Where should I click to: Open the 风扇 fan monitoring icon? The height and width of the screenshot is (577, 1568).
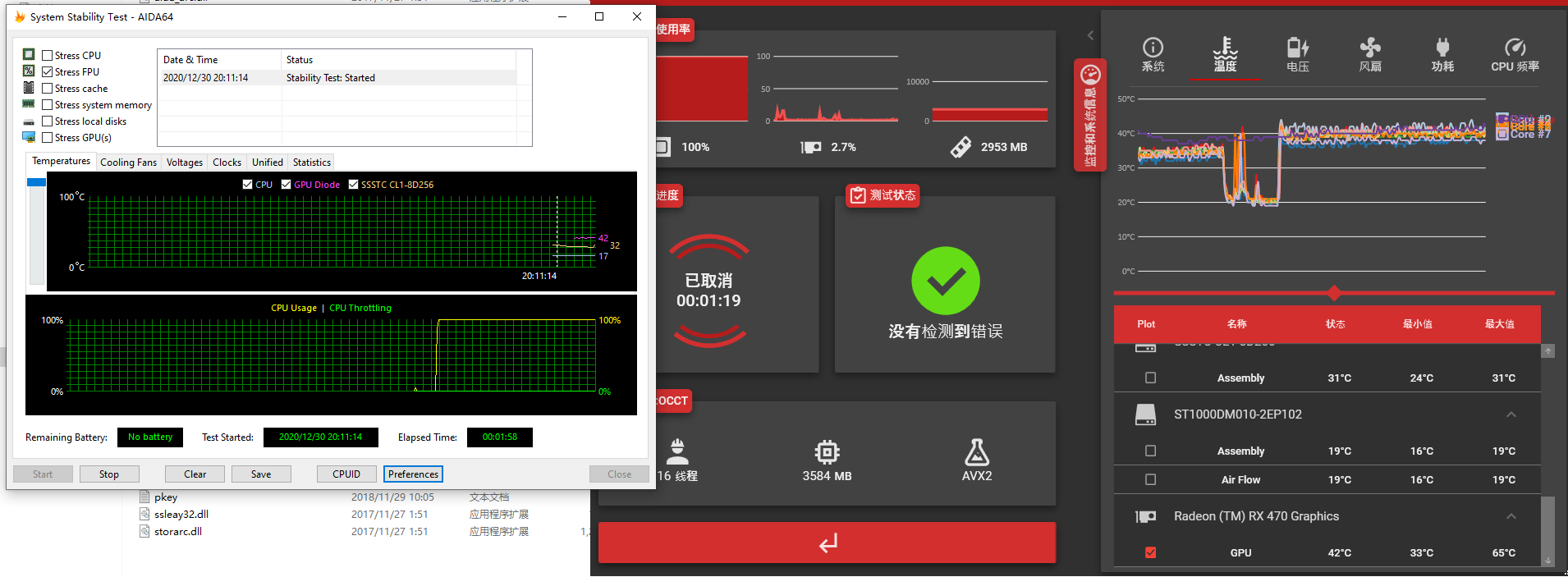pyautogui.click(x=1370, y=48)
